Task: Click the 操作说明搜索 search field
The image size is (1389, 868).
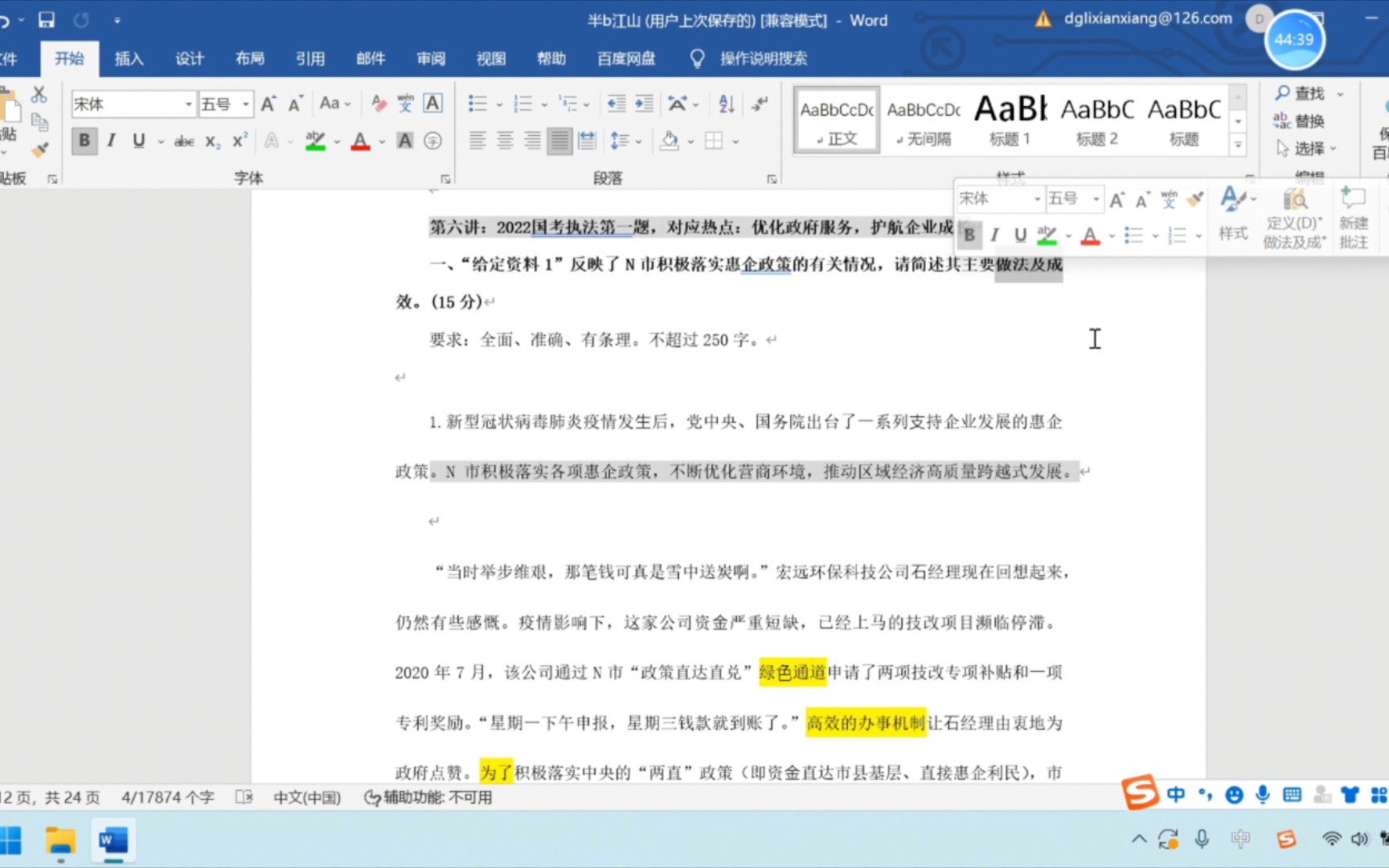Action: pyautogui.click(x=764, y=59)
